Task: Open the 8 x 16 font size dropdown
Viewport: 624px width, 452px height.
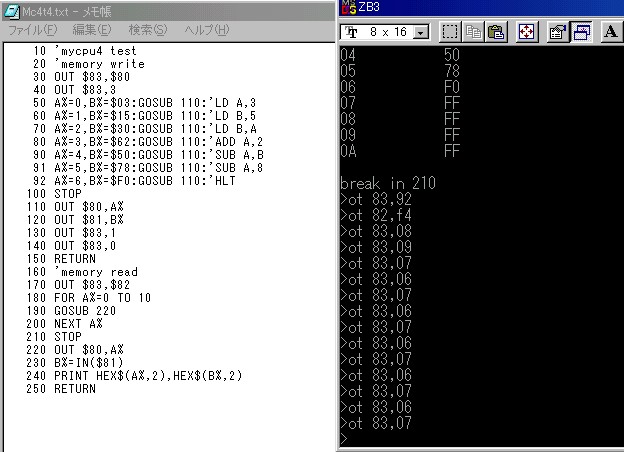Action: click(x=421, y=32)
